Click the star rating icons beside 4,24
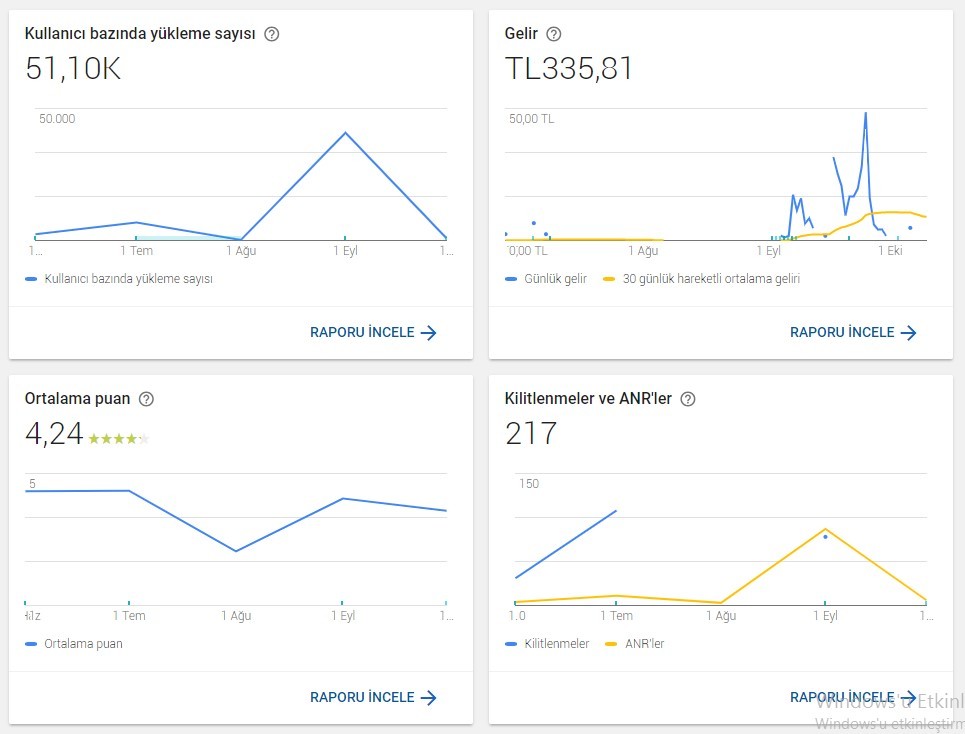 (x=119, y=439)
